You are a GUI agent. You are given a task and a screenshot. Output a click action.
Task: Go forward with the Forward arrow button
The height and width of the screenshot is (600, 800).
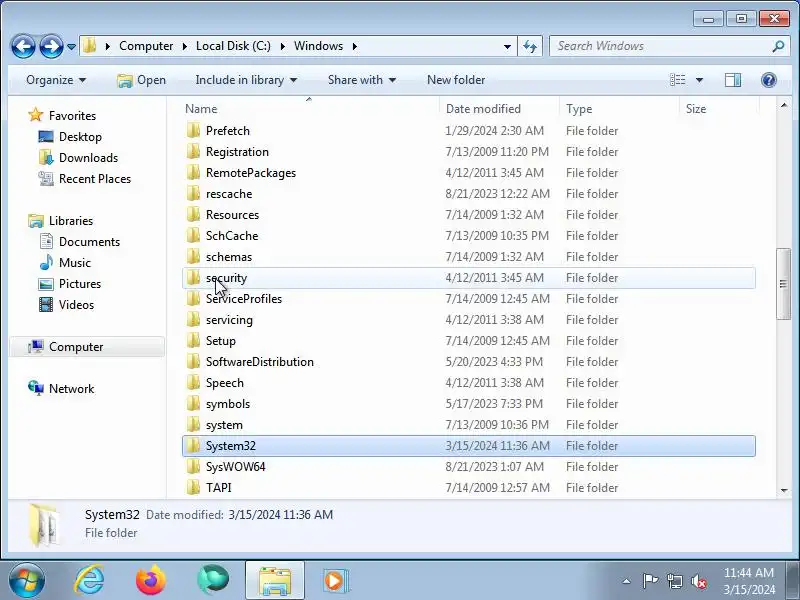point(51,46)
